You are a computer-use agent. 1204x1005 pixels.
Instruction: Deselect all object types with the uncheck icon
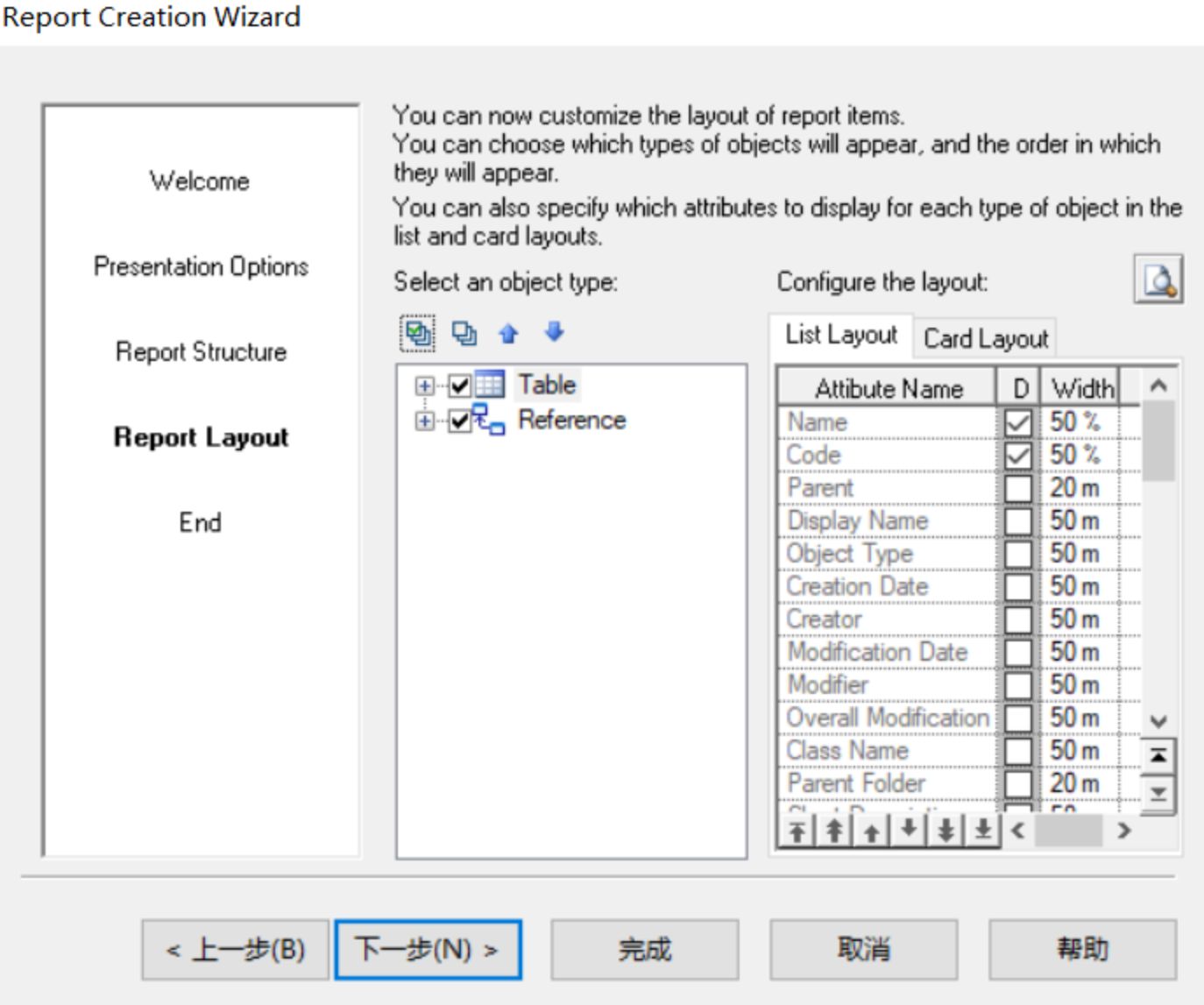point(465,333)
